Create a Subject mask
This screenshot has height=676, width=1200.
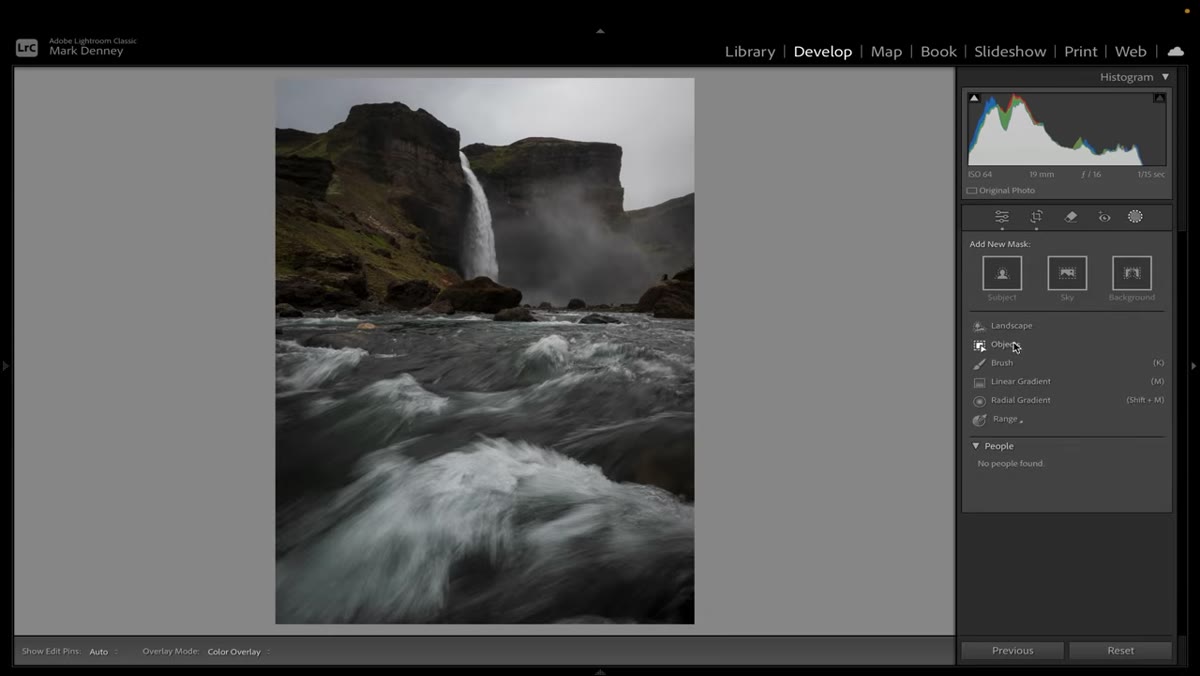click(x=1002, y=273)
